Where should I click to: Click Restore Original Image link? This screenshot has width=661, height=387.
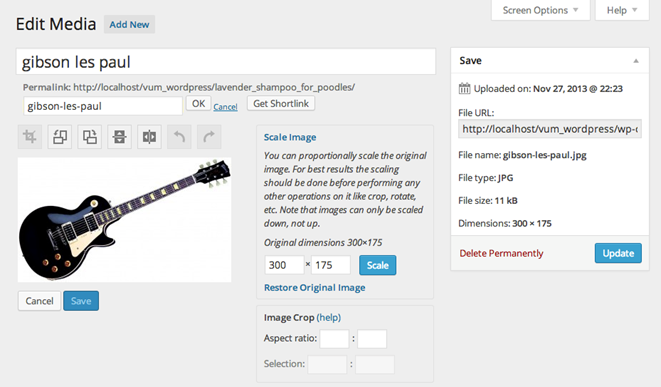click(314, 288)
